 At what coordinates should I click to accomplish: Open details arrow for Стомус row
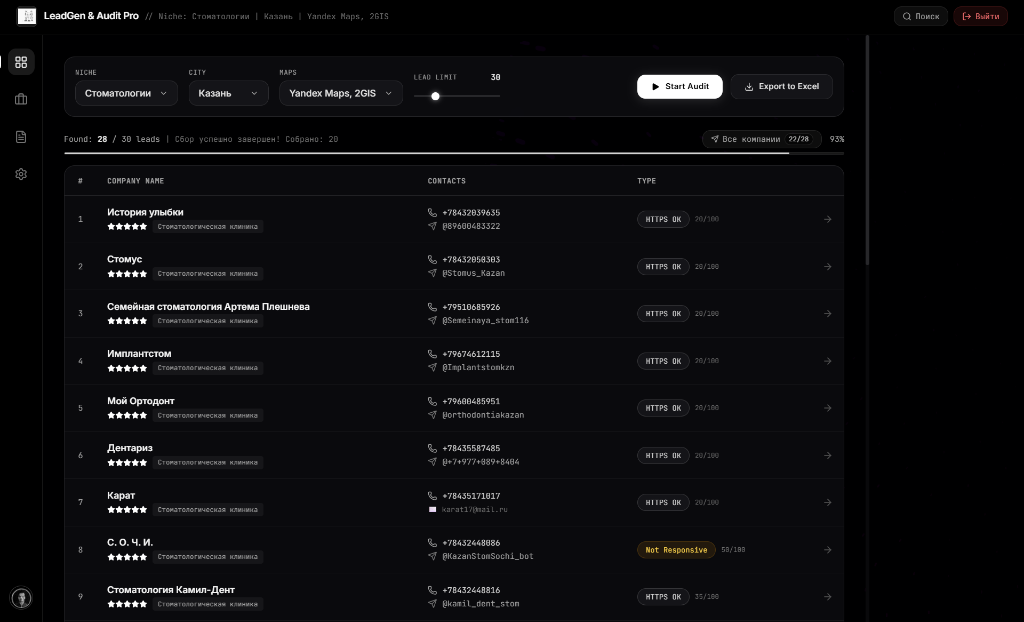[x=827, y=267]
